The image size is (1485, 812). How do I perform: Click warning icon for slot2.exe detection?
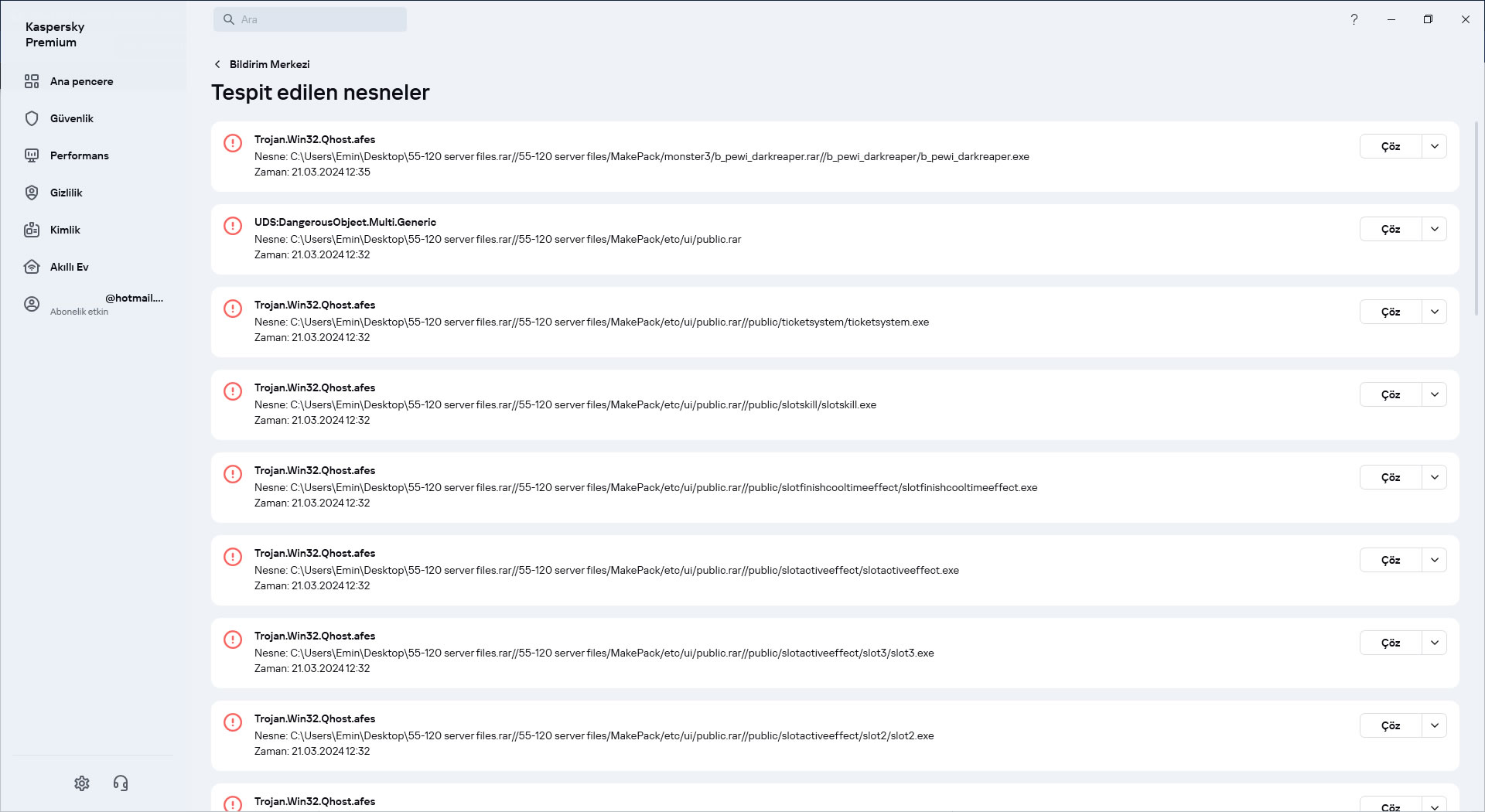point(233,722)
